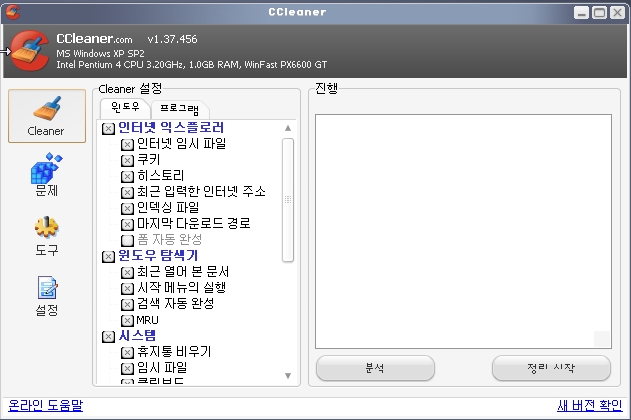Minimize the CCleaner window
The width and height of the screenshot is (631, 420).
pyautogui.click(x=581, y=12)
